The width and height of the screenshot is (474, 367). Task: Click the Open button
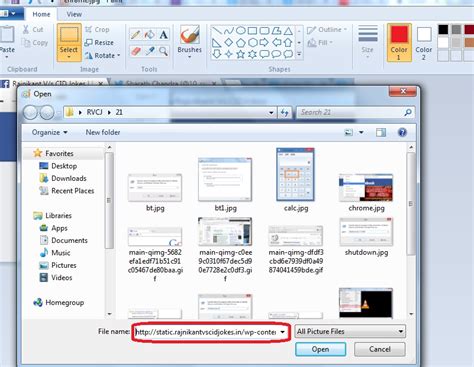(x=320, y=349)
